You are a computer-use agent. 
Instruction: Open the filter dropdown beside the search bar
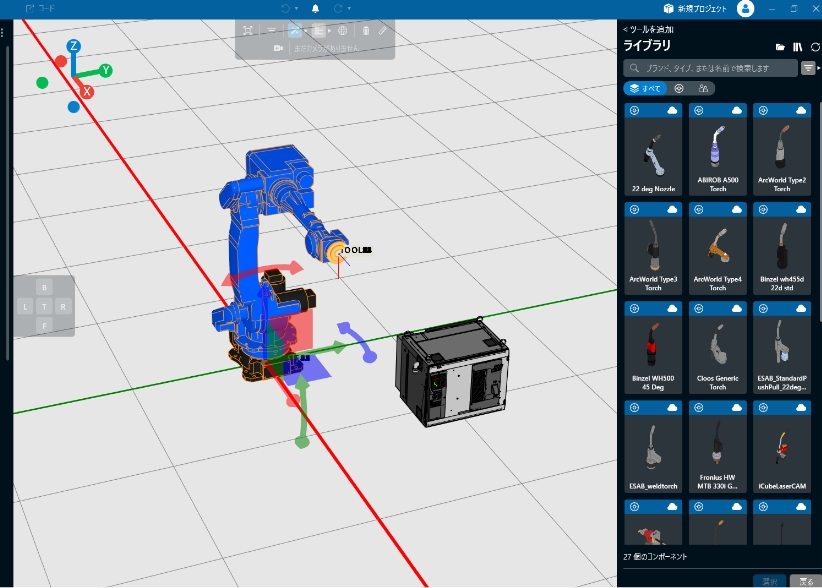click(x=808, y=68)
